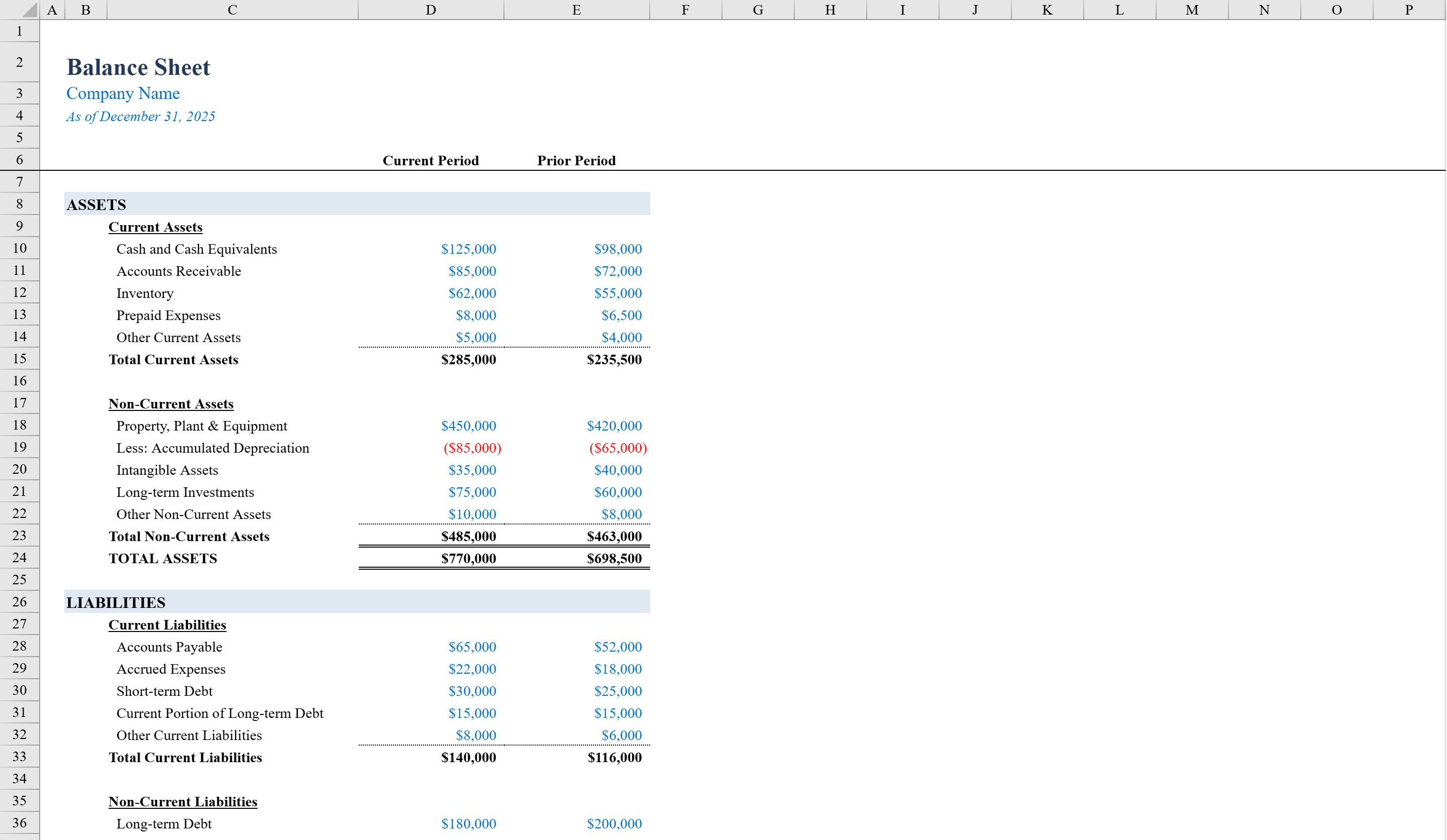Select the Prior Period column heading cell
Image resolution: width=1447 pixels, height=840 pixels.
(575, 160)
